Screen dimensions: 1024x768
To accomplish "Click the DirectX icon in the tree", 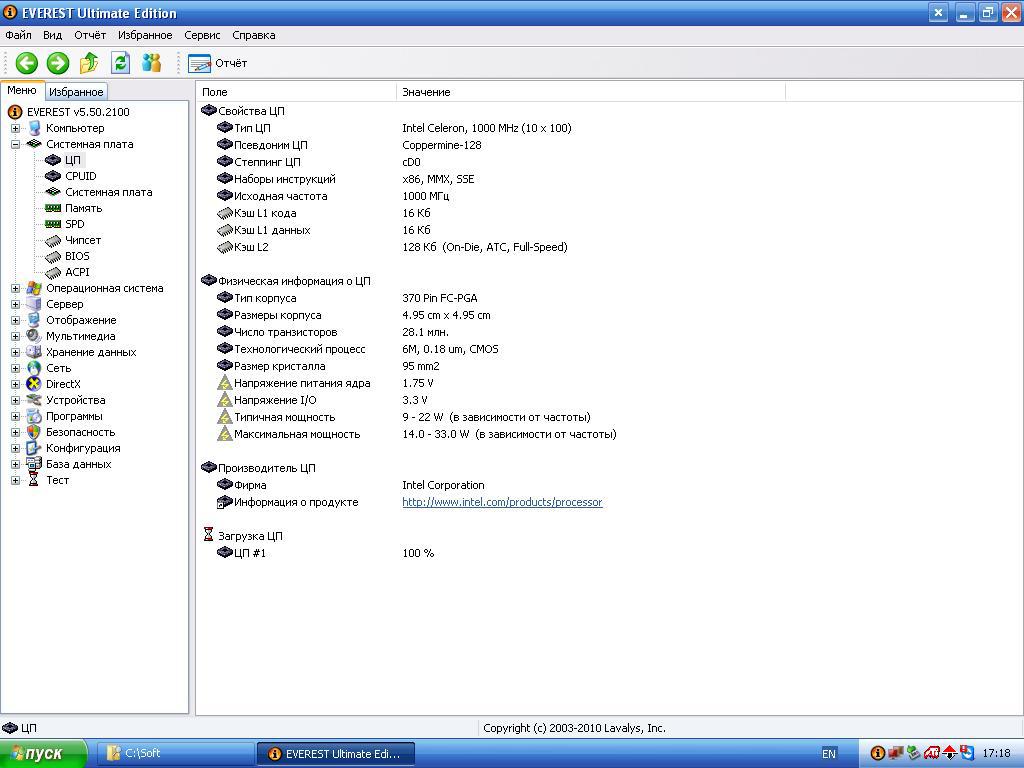I will (34, 384).
